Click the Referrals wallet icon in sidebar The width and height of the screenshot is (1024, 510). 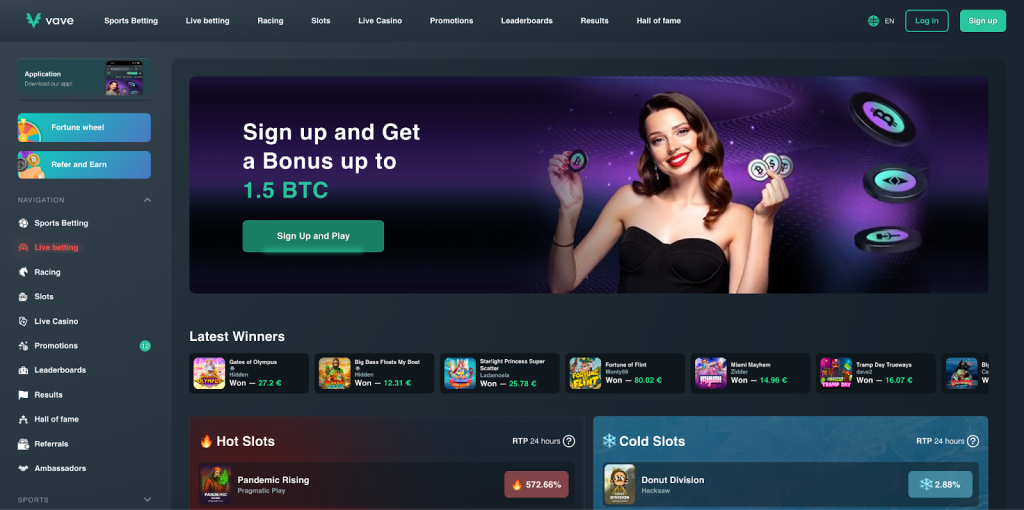click(x=24, y=444)
